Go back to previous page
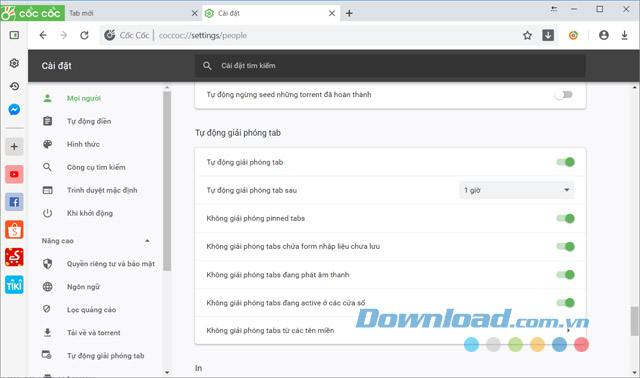This screenshot has width=640, height=378. [43, 36]
